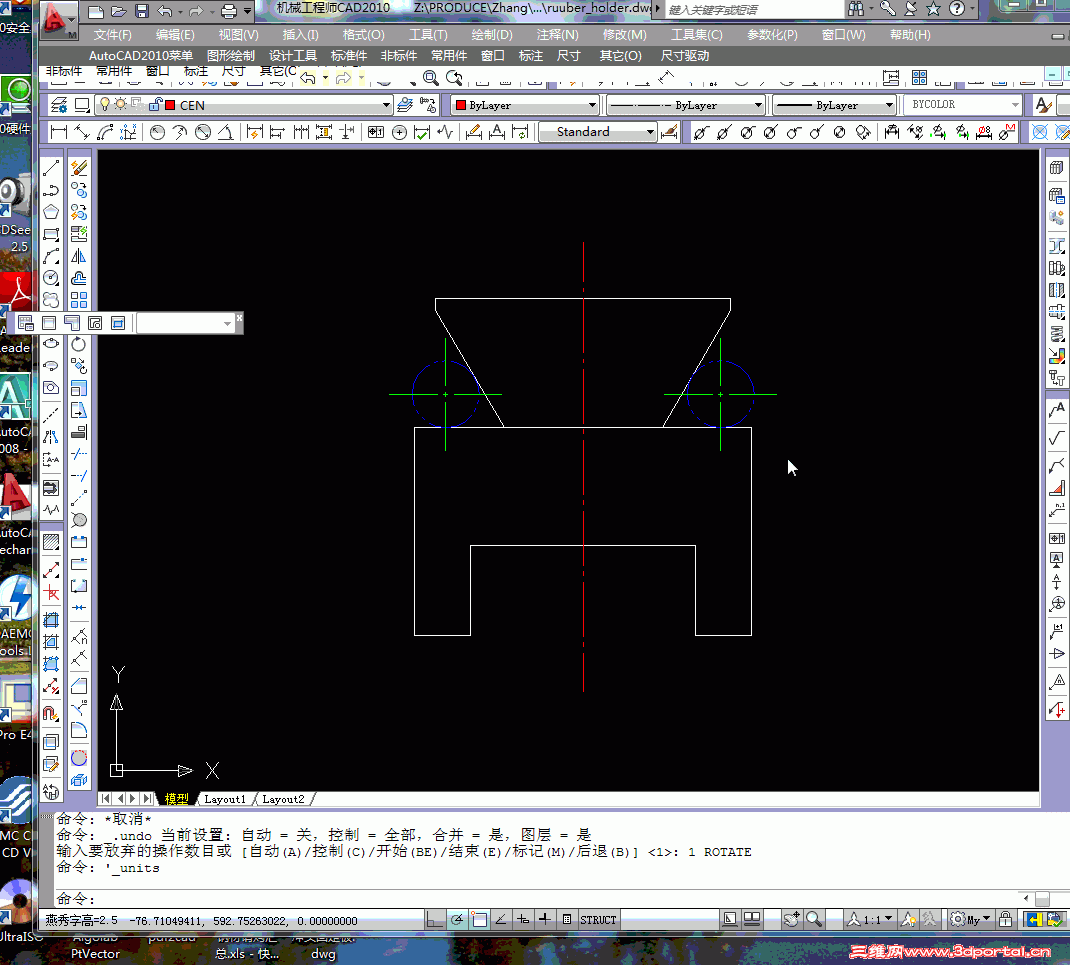Open the 修改(M) menu
The width and height of the screenshot is (1070, 965).
[x=624, y=35]
